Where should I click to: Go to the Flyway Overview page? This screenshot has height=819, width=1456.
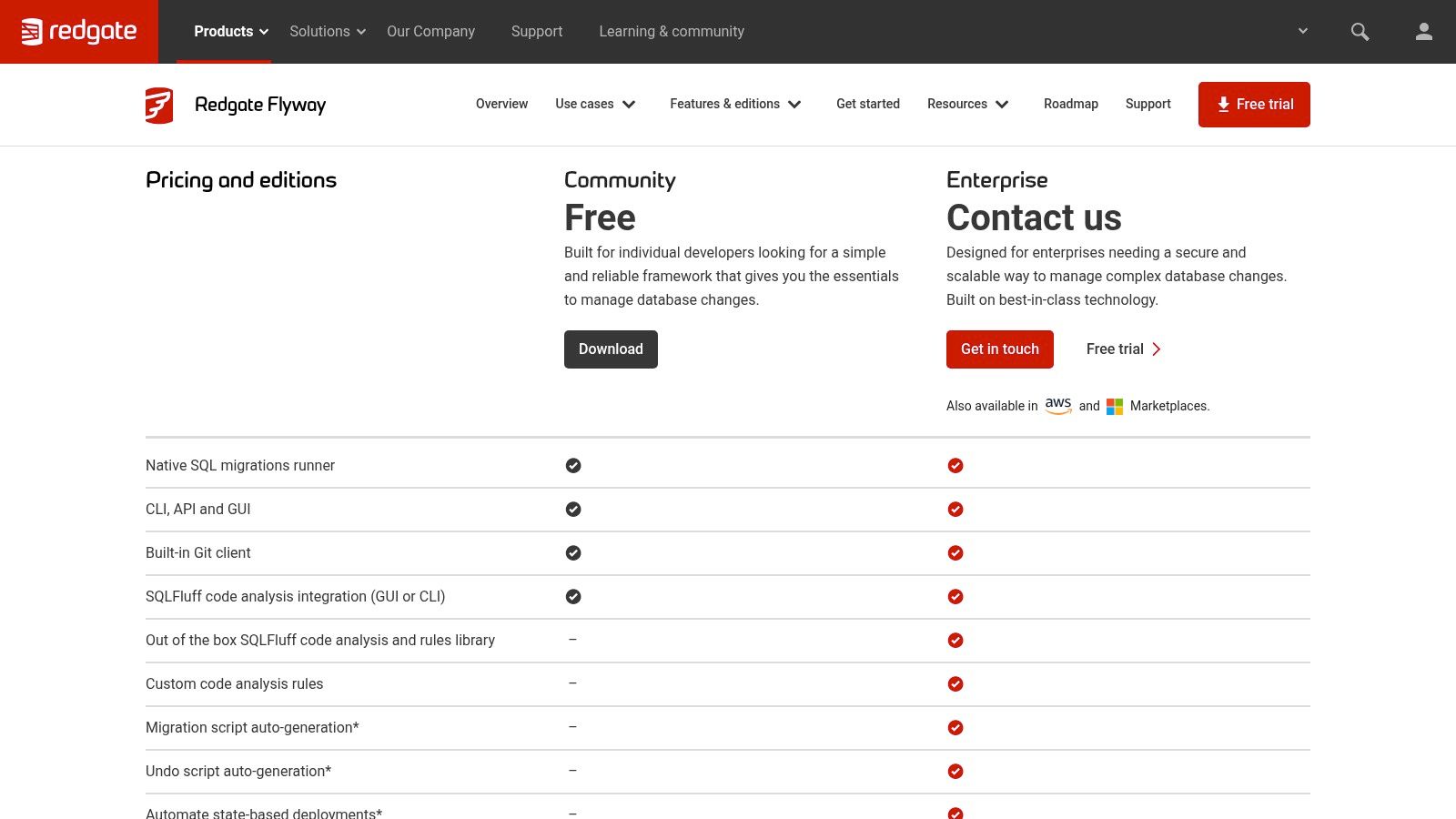tap(501, 105)
